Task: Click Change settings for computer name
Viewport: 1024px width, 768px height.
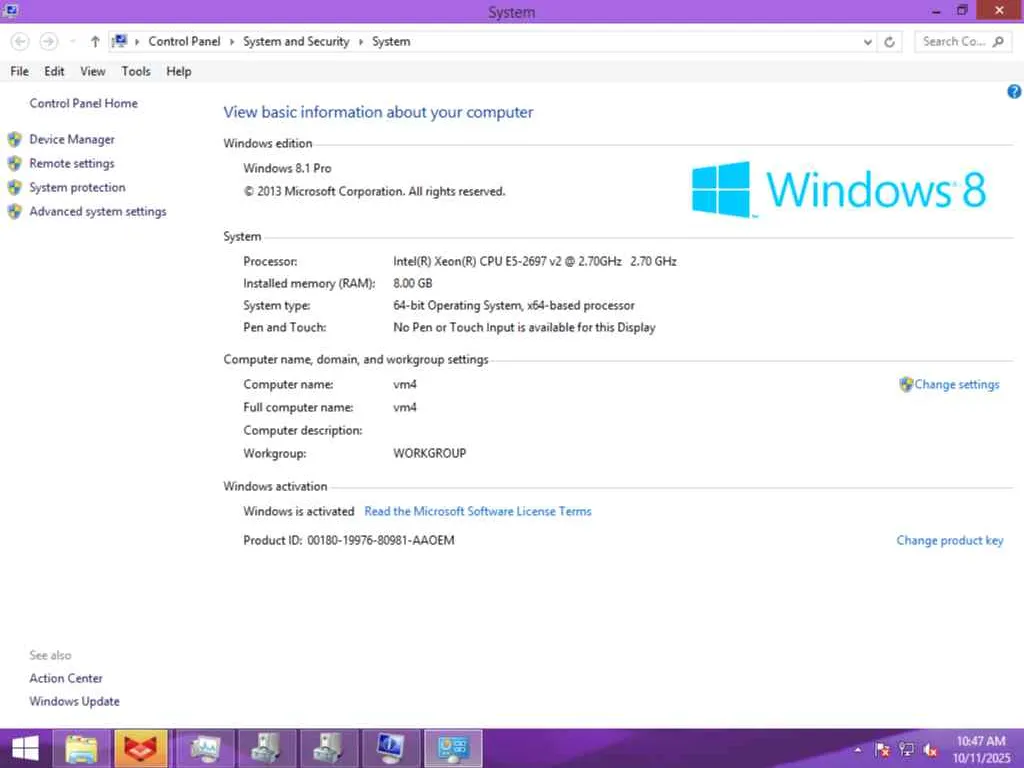Action: (957, 385)
